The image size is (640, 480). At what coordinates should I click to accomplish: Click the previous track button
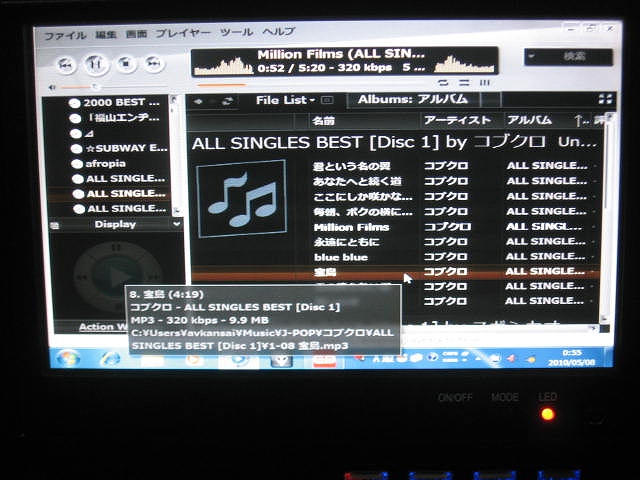(x=66, y=65)
